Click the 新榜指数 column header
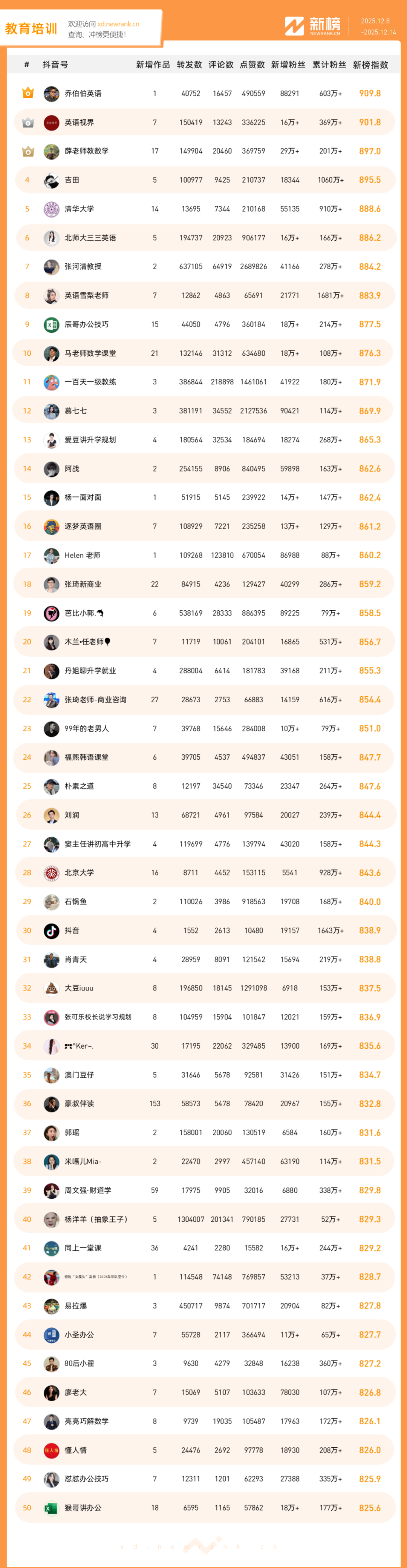This screenshot has height=1568, width=407. click(370, 65)
